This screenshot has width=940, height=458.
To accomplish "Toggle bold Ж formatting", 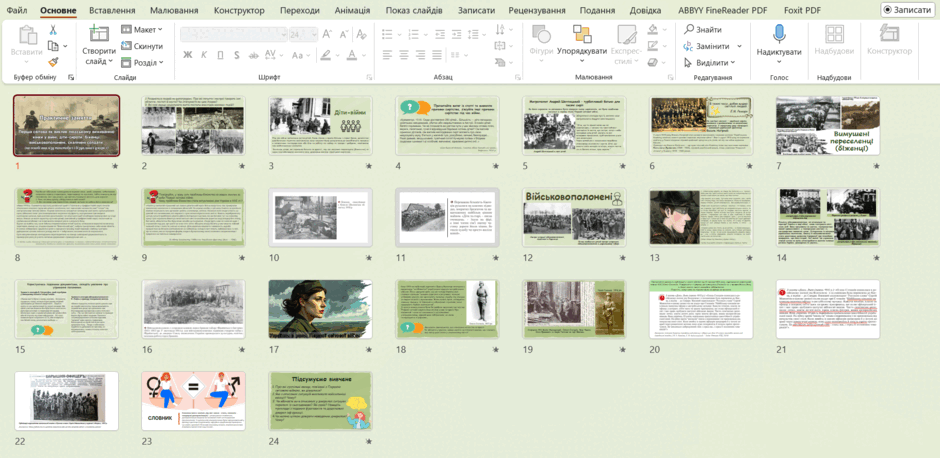I will [x=188, y=55].
